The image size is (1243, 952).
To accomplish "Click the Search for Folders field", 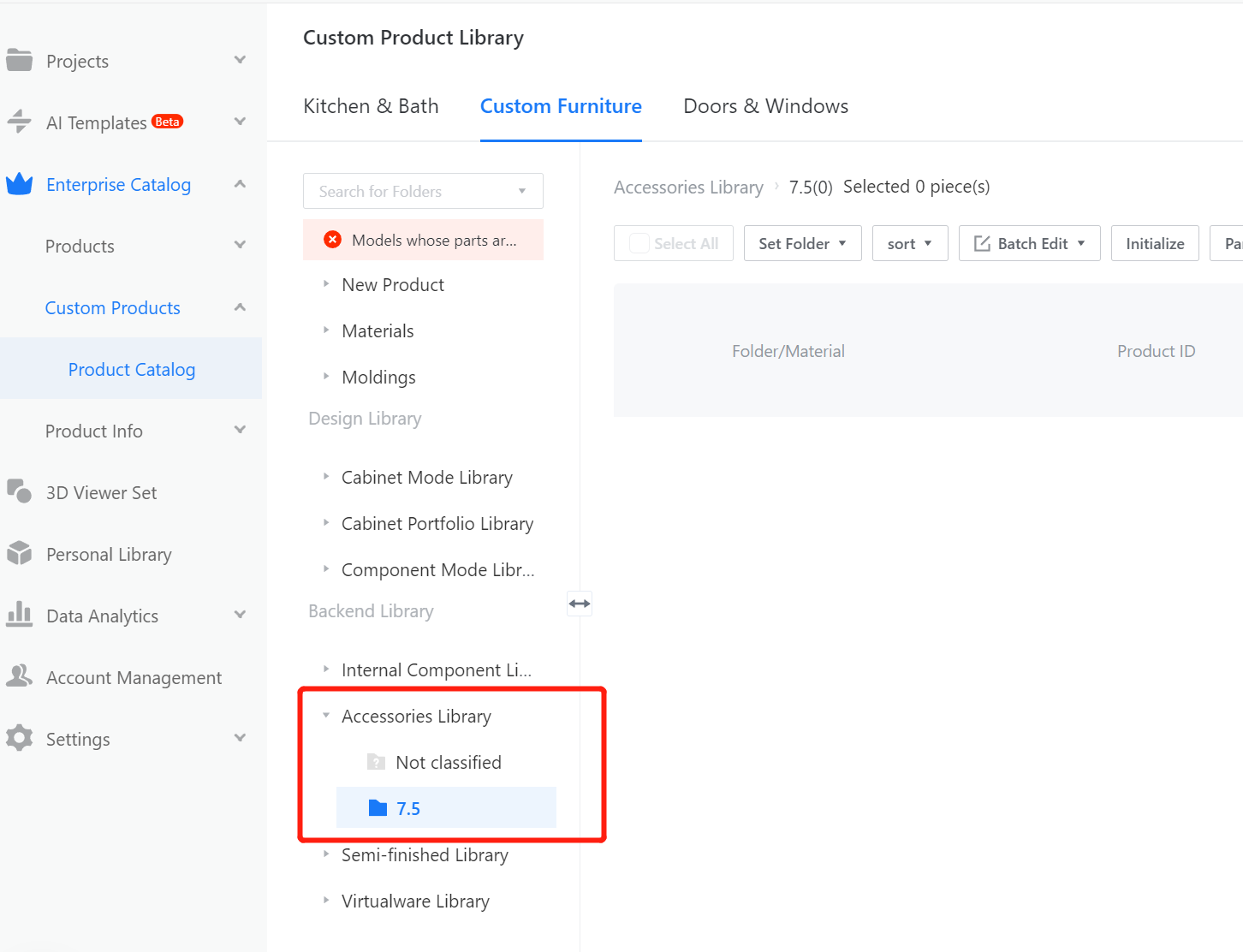I will click(415, 192).
